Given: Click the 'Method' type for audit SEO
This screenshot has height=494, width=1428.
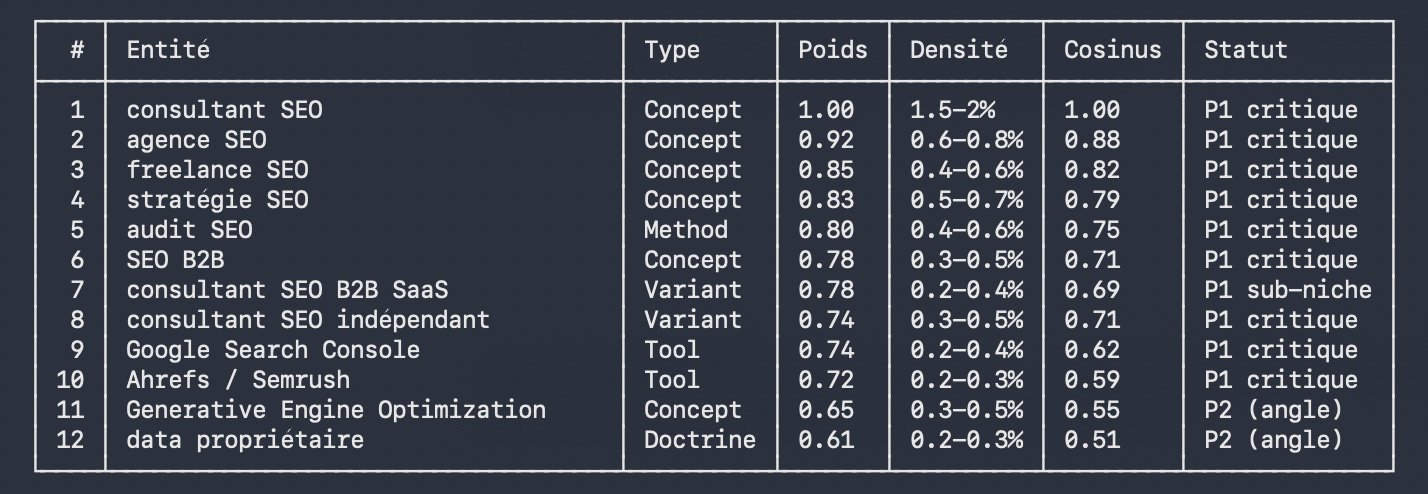Looking at the screenshot, I should click(685, 229).
